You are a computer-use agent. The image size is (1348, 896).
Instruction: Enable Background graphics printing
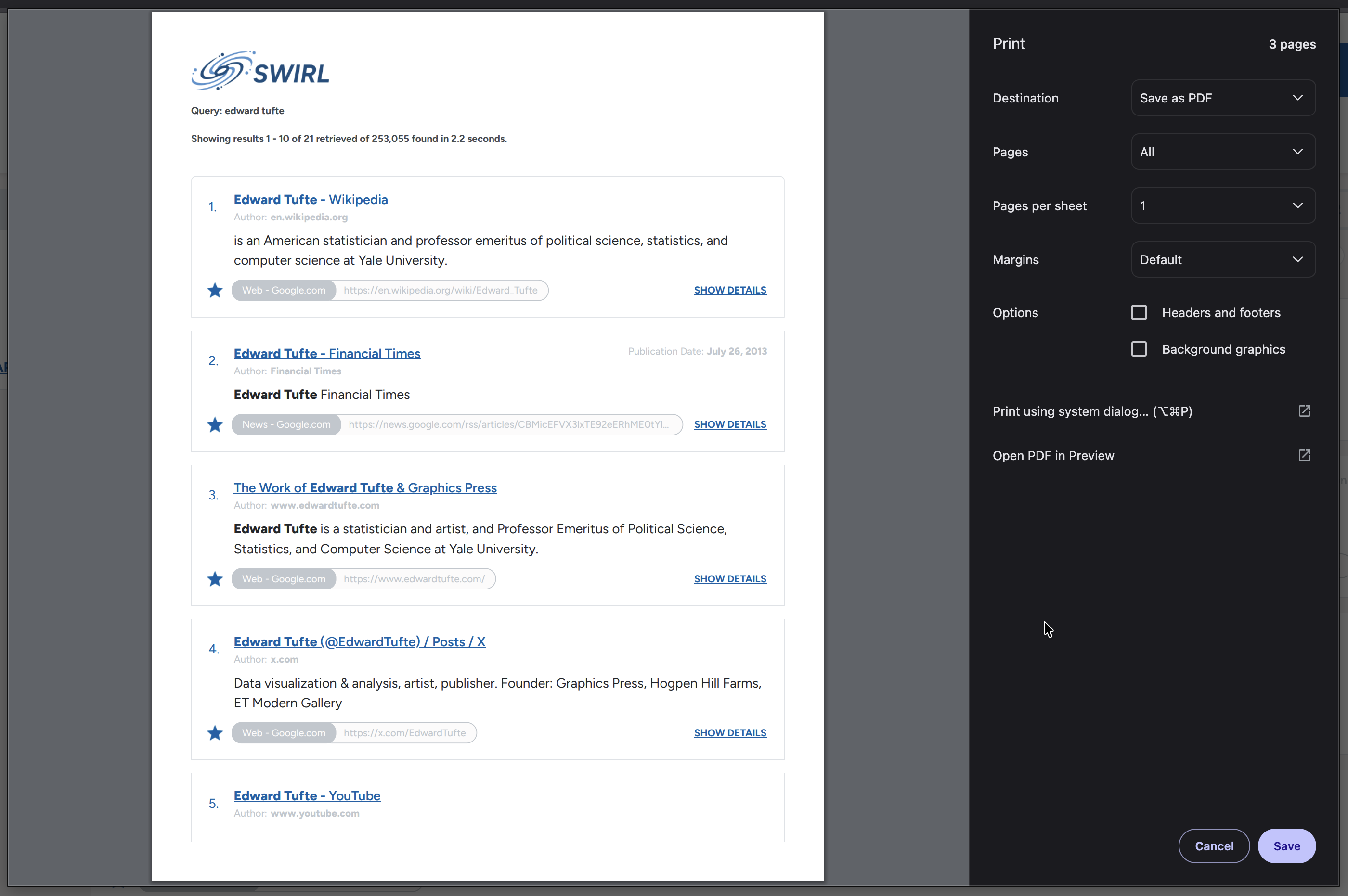click(x=1138, y=348)
